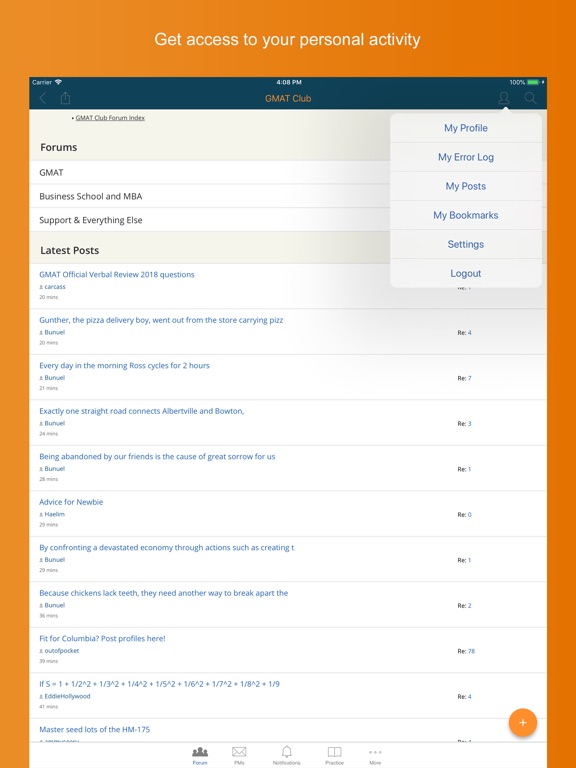Viewport: 576px width, 768px height.
Task: Click the Wi-Fi icon next to Carrier
Action: coord(59,82)
